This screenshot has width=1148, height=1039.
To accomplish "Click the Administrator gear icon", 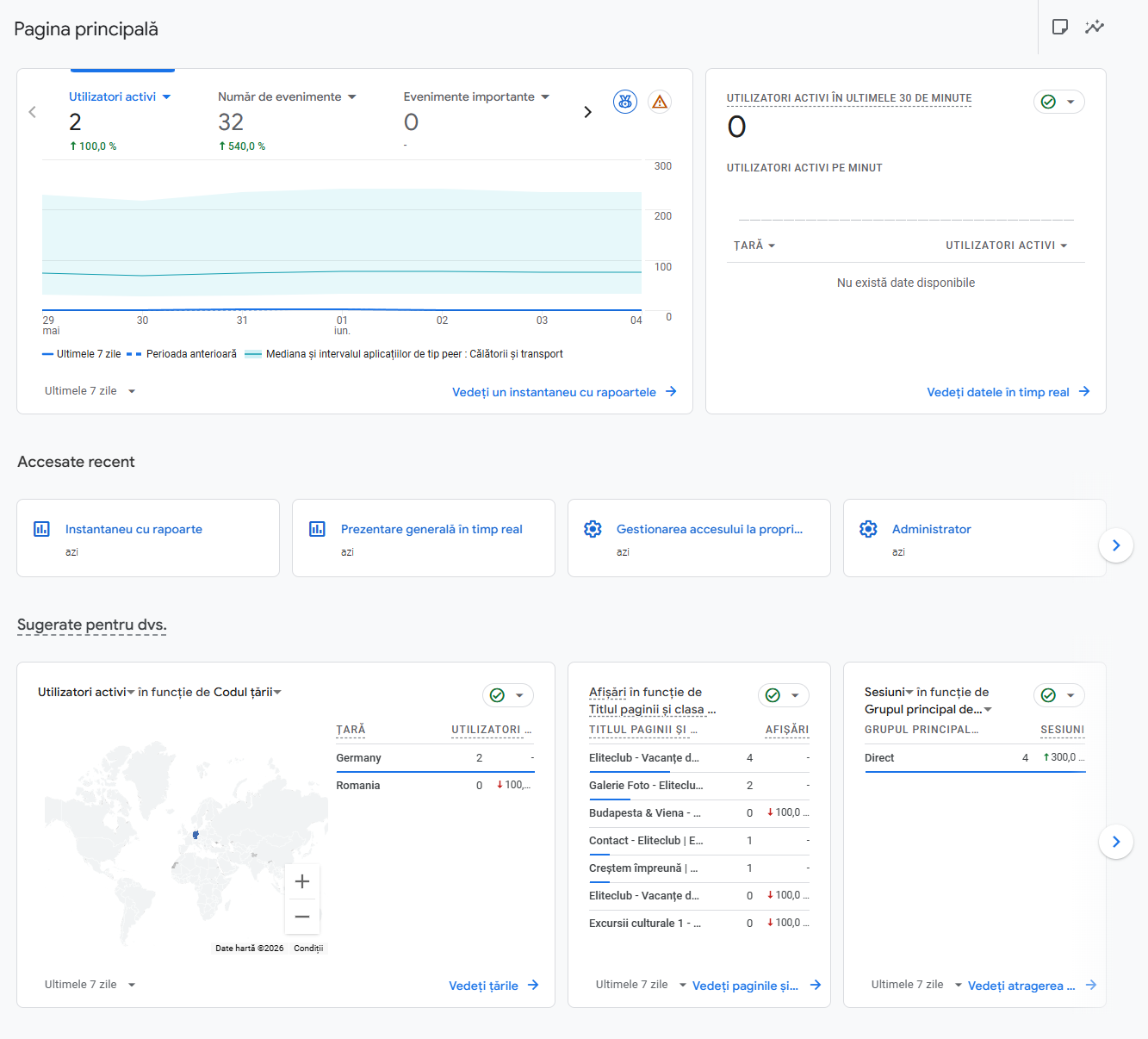I will [x=868, y=529].
